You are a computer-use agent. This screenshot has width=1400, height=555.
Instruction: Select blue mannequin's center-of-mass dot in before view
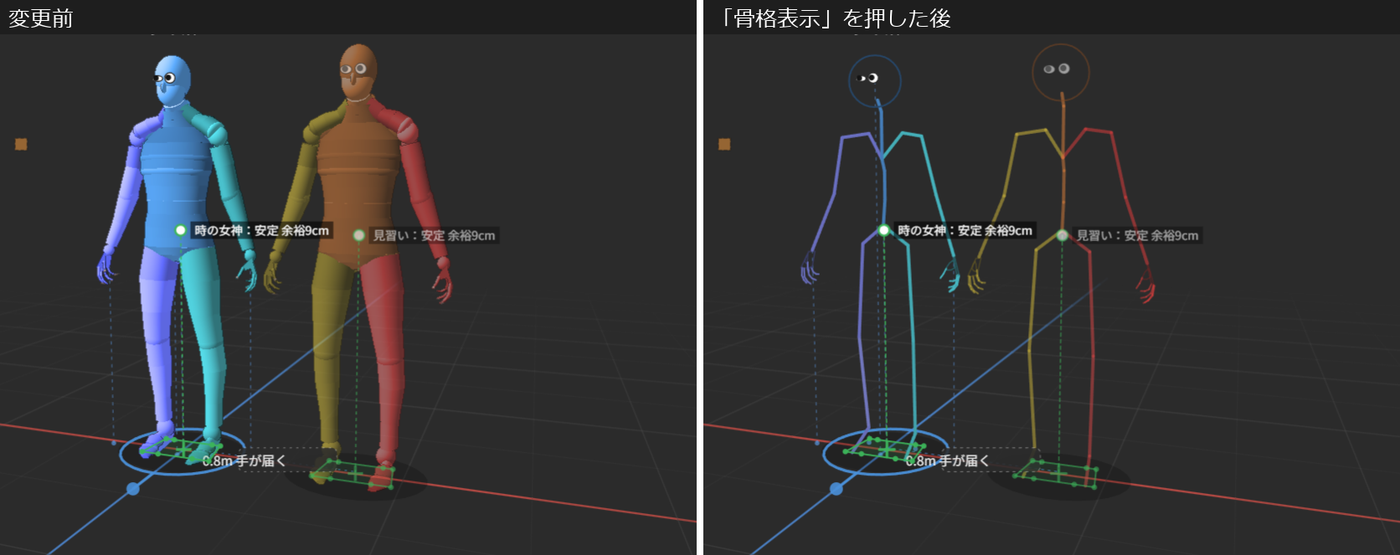(181, 230)
